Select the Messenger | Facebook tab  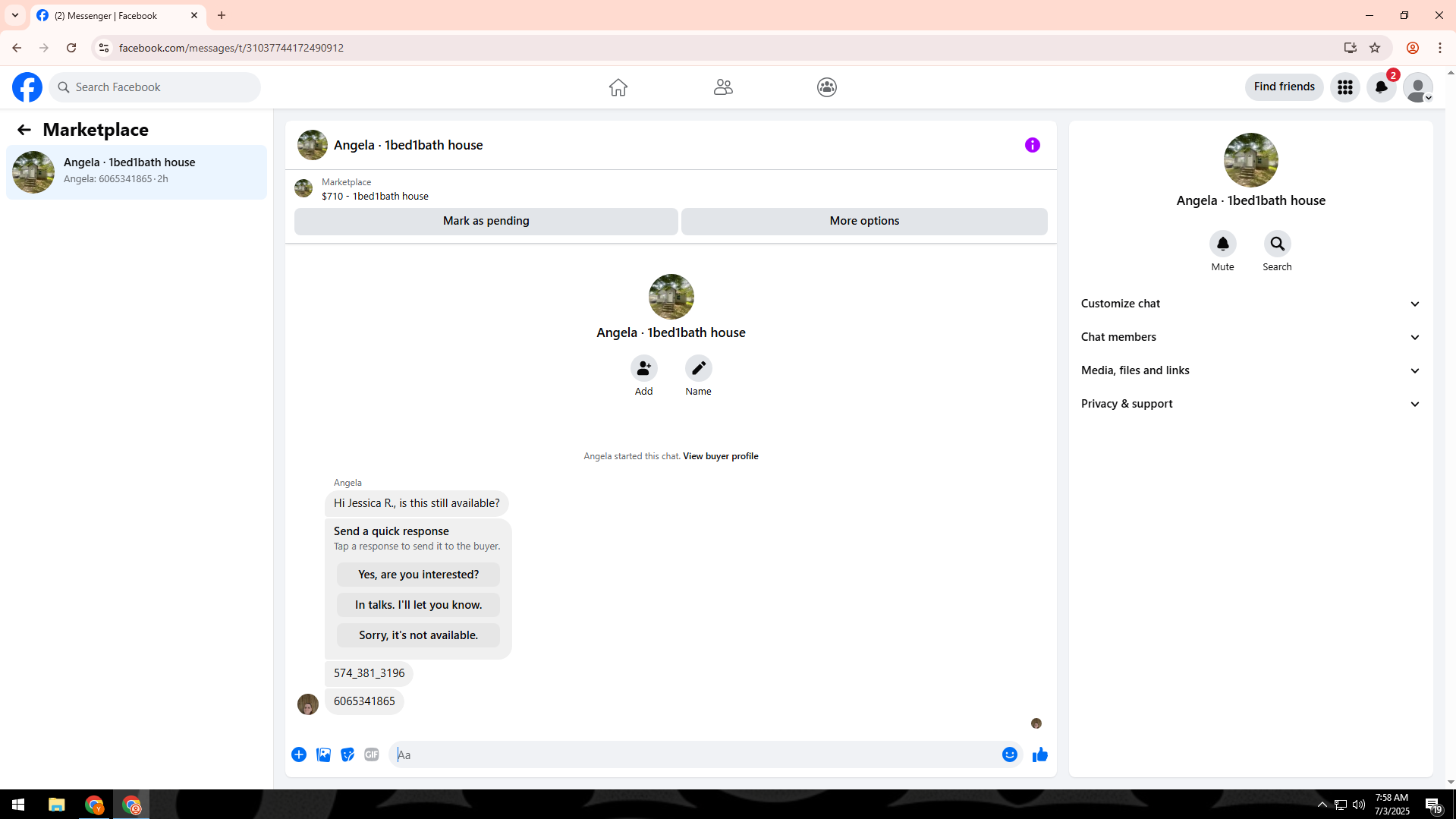118,15
